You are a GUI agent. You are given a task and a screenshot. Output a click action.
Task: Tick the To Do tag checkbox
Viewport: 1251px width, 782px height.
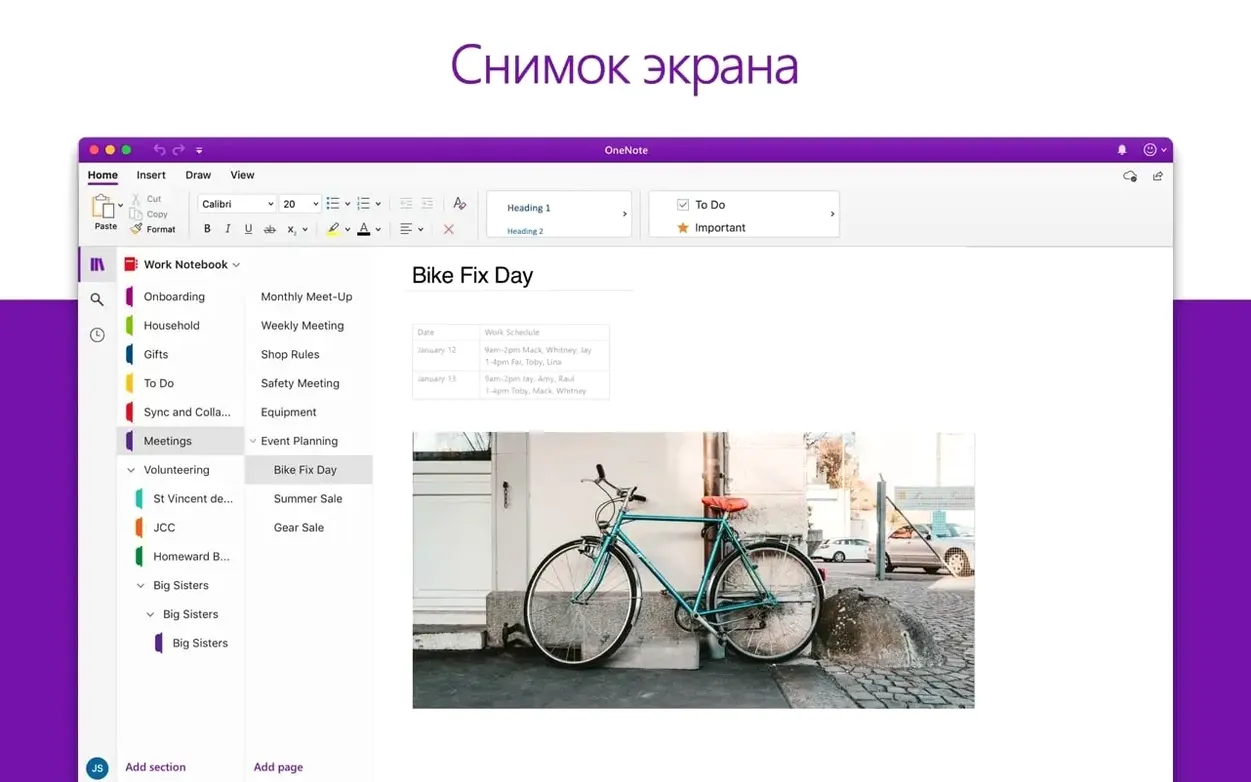pyautogui.click(x=683, y=205)
